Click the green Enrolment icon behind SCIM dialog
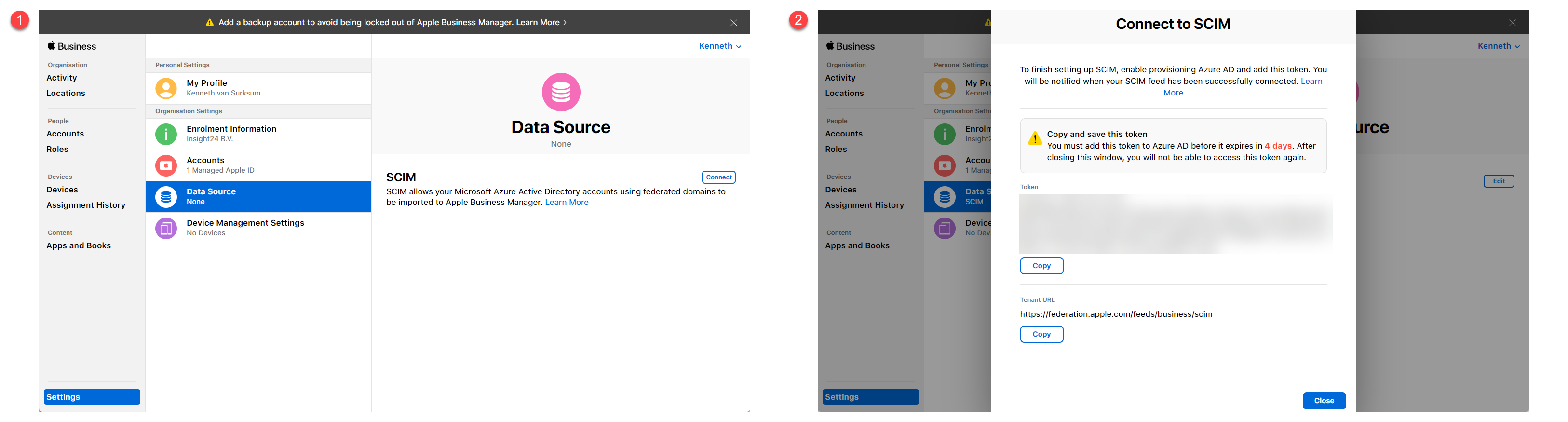Screen dimensions: 1568x422 pos(945,134)
